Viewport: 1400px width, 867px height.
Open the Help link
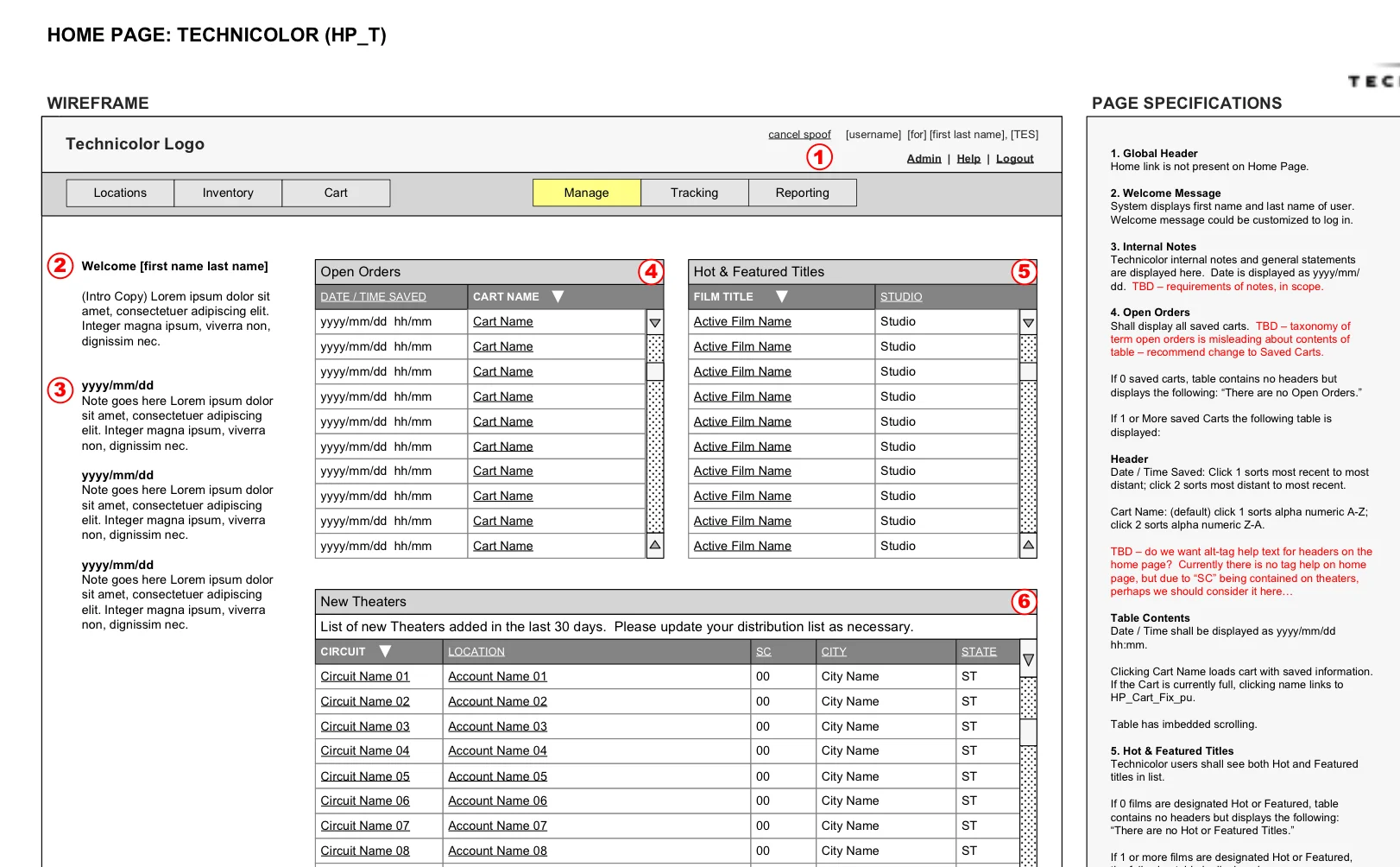(968, 159)
